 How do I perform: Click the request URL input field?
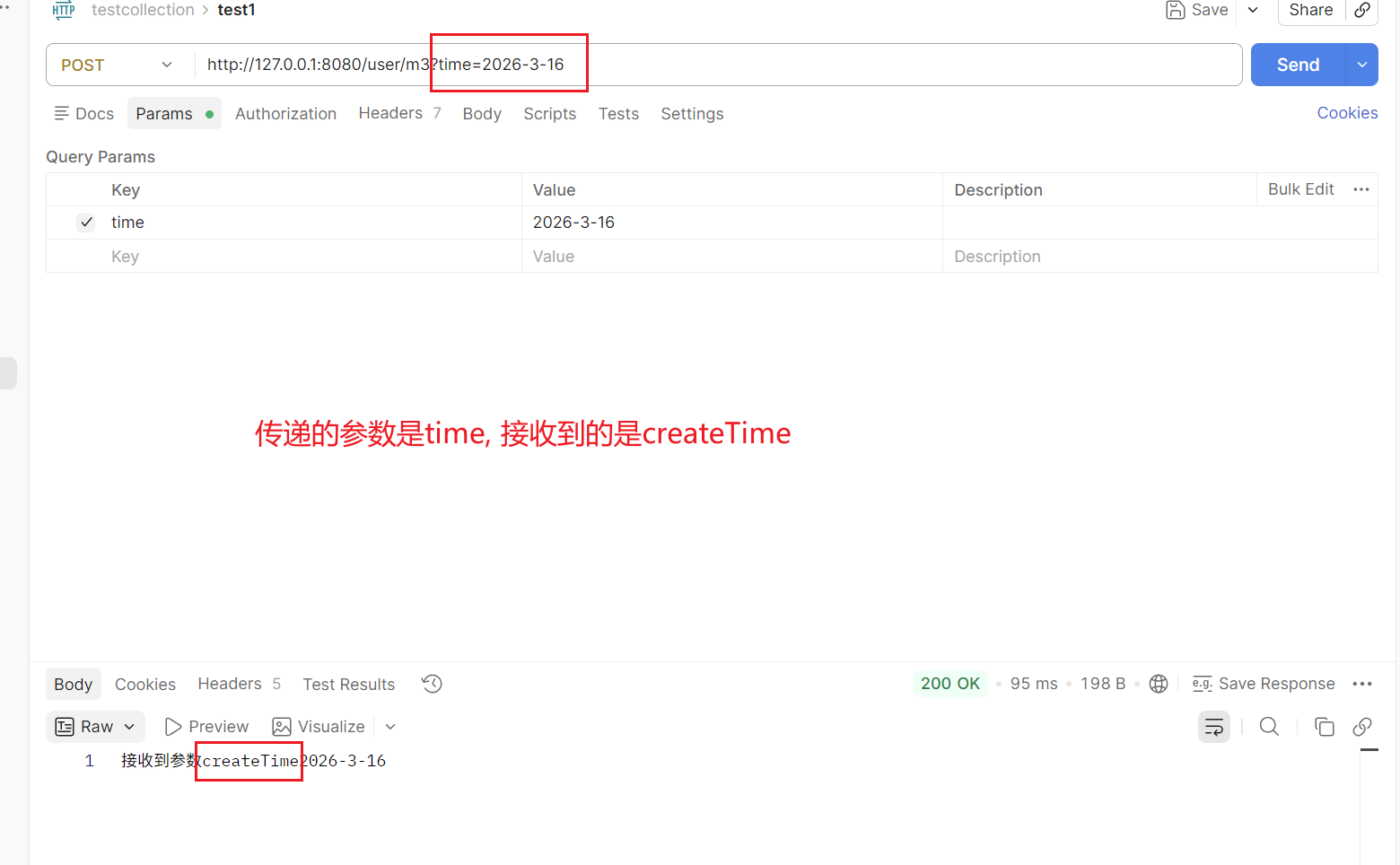[x=718, y=65]
